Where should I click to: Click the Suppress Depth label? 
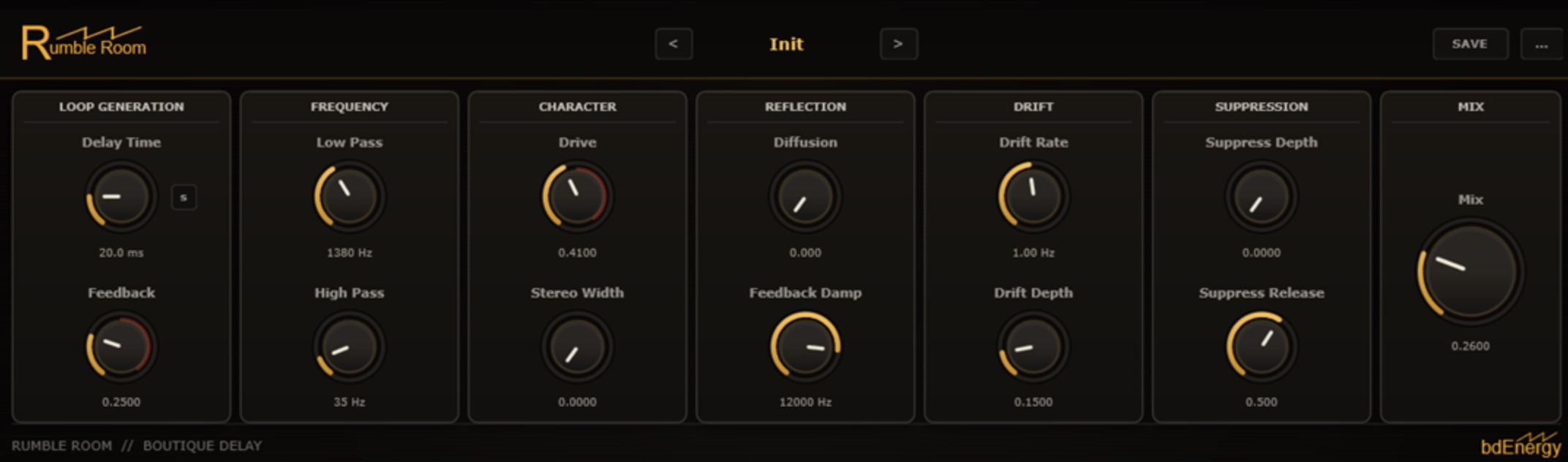tap(1262, 143)
